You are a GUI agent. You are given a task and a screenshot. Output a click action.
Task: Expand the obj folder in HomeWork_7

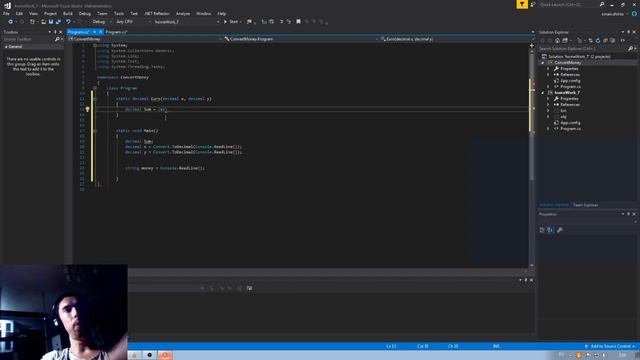point(548,117)
